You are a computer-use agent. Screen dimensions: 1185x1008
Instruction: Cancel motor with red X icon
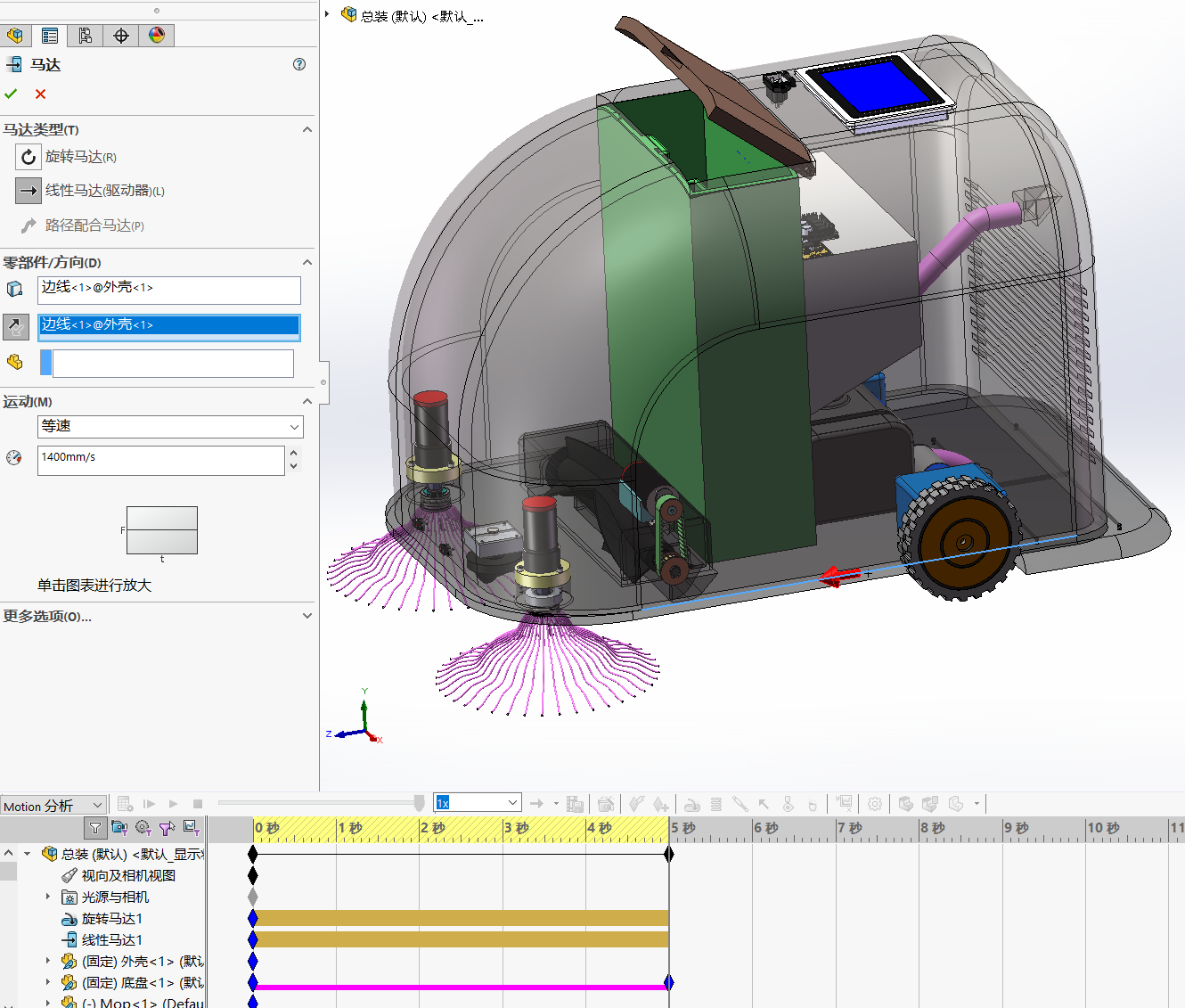[40, 94]
